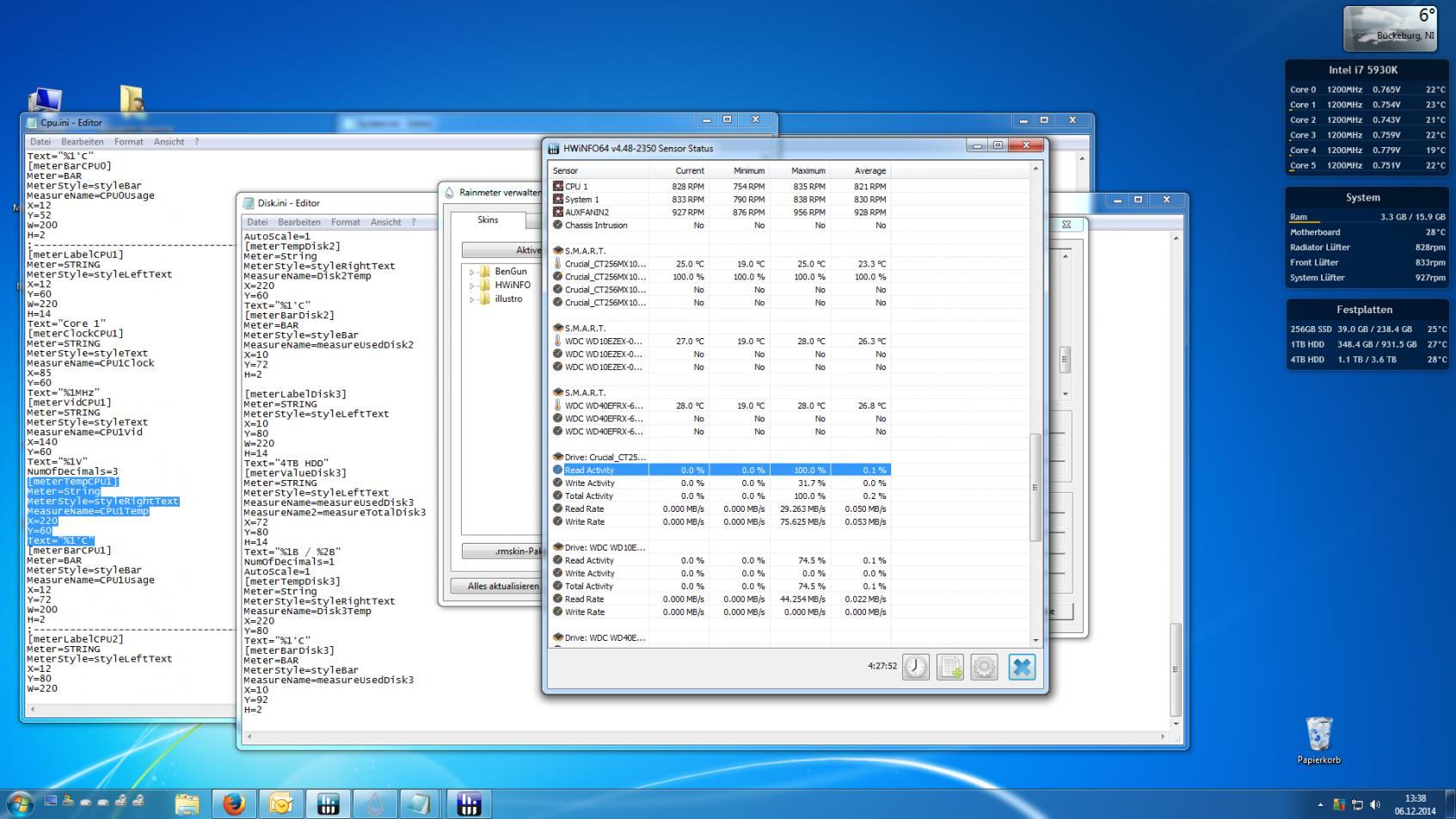Viewport: 1456px width, 819px height.
Task: Reset the HWiNFO sensor clock button
Action: (x=915, y=667)
